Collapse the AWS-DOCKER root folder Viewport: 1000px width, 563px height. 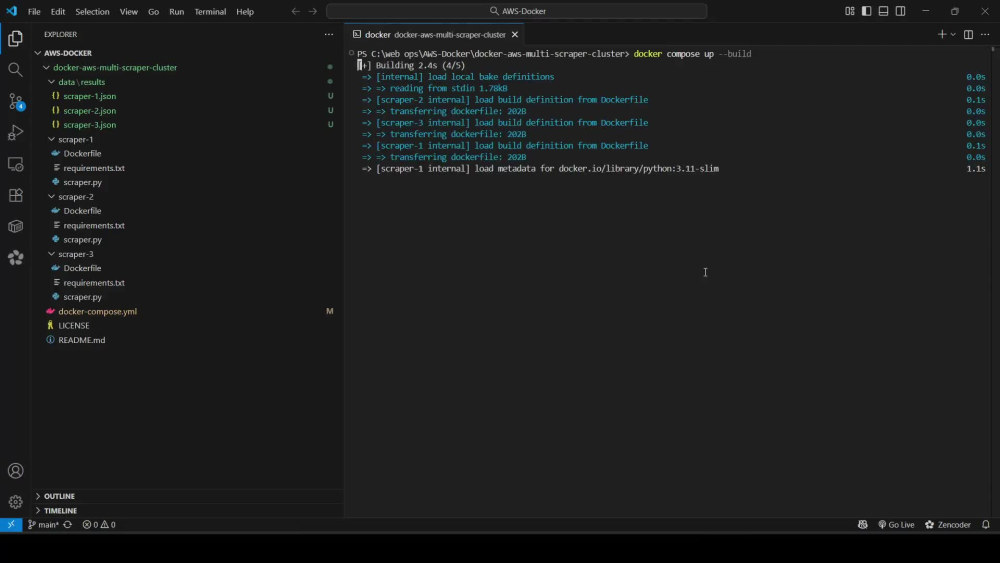(x=38, y=53)
